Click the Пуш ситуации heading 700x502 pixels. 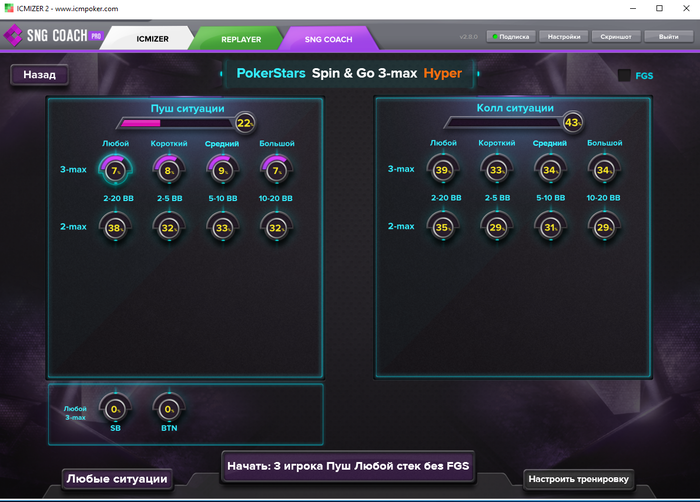coord(188,109)
